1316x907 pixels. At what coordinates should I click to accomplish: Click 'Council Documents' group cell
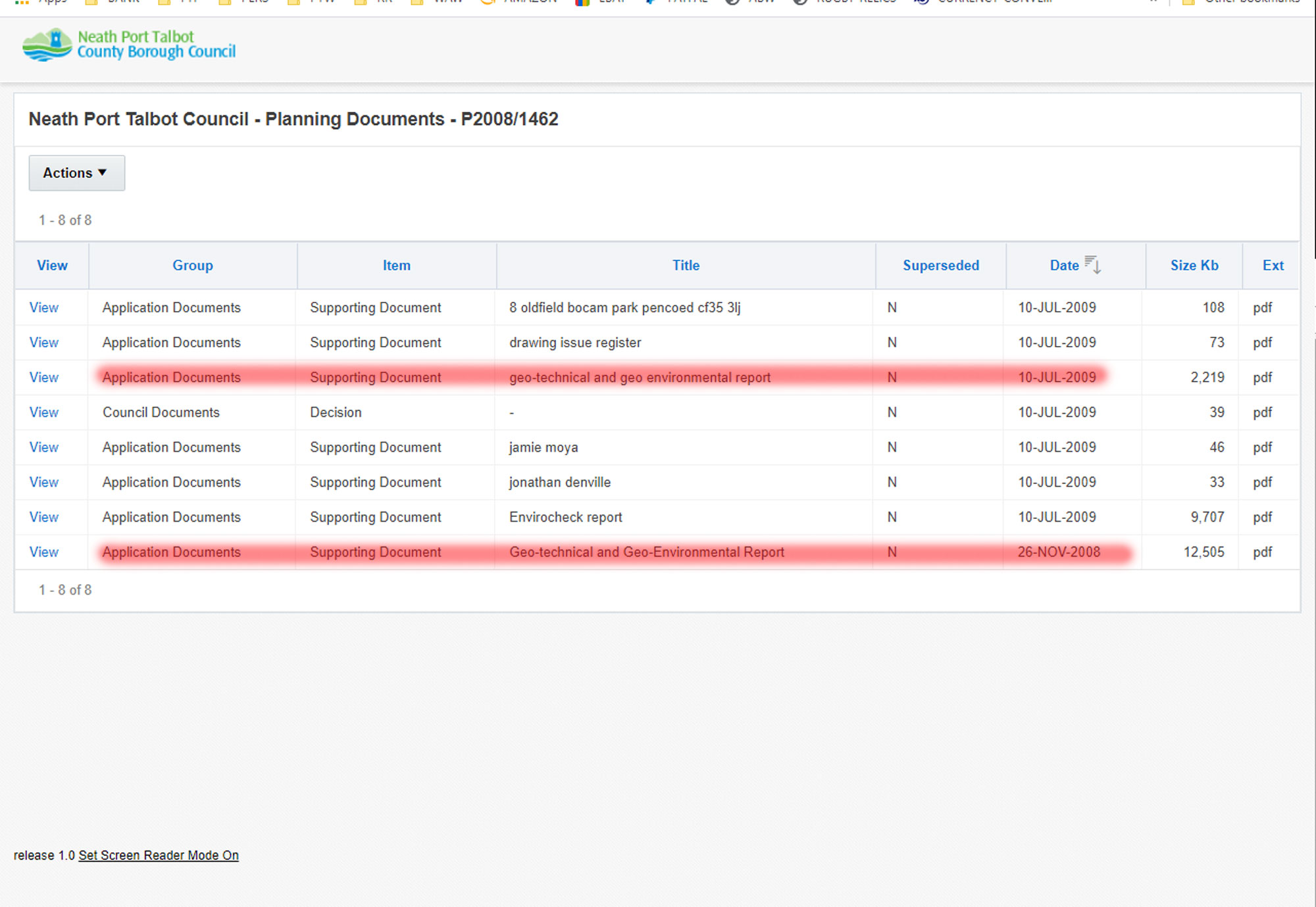pyautogui.click(x=161, y=412)
